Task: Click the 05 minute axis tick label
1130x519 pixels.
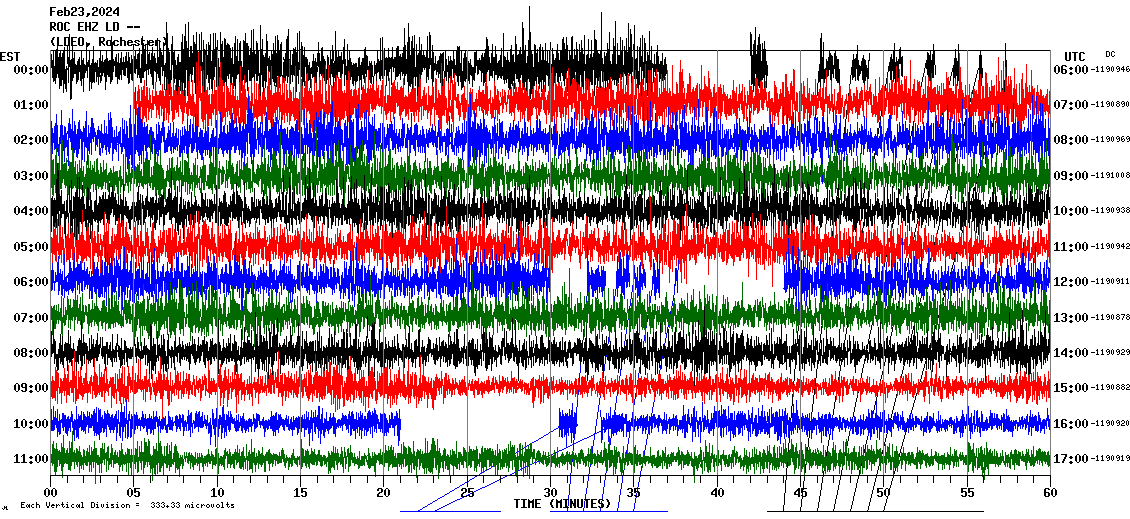Action: click(x=134, y=493)
